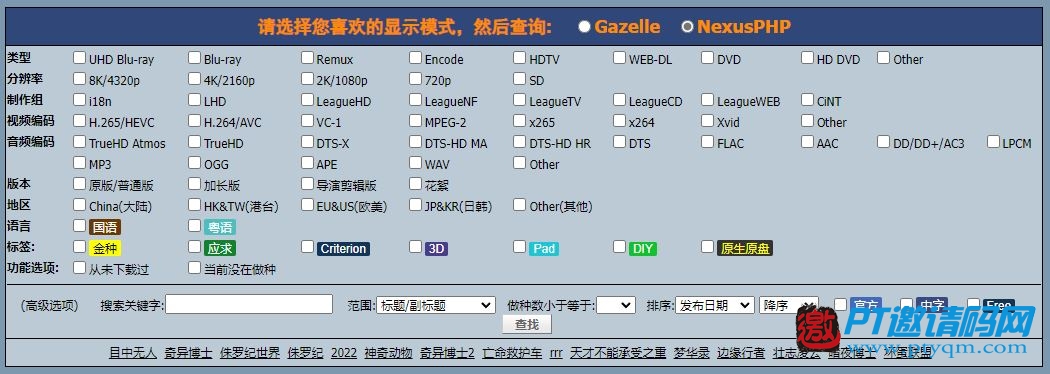
Task: Open the 亡命救护车 quick search link
Action: [x=512, y=353]
